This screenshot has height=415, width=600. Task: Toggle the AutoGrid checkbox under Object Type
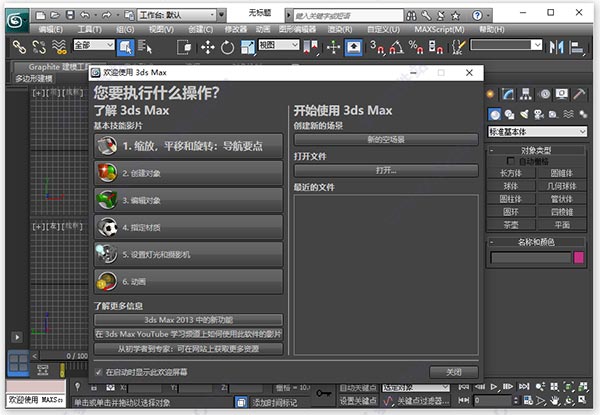pos(510,161)
